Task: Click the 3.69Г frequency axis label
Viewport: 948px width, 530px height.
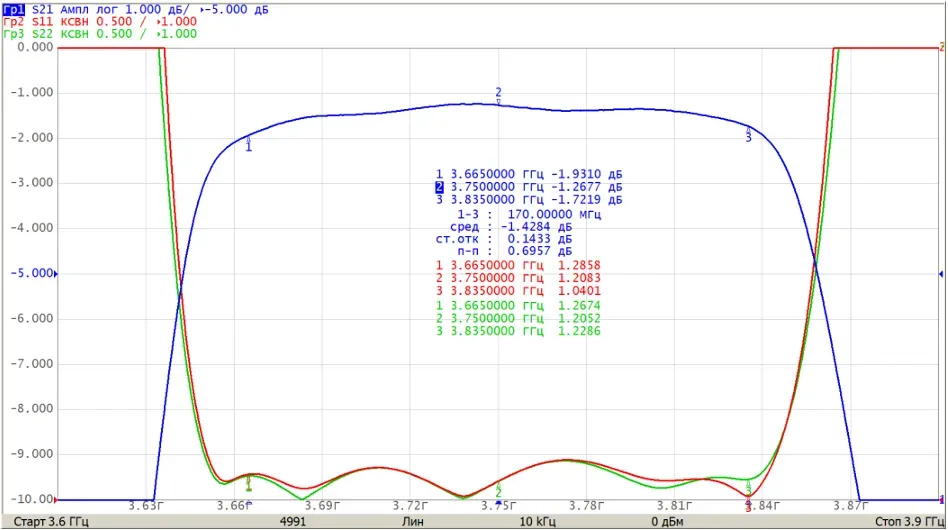Action: [x=322, y=506]
